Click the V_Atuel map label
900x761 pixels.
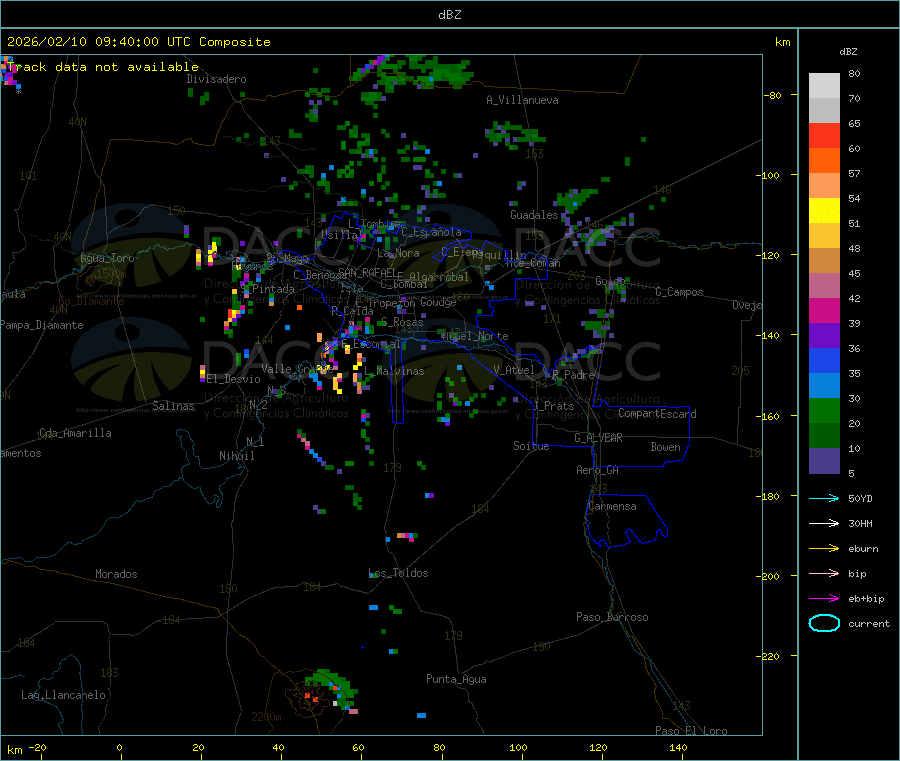[514, 370]
